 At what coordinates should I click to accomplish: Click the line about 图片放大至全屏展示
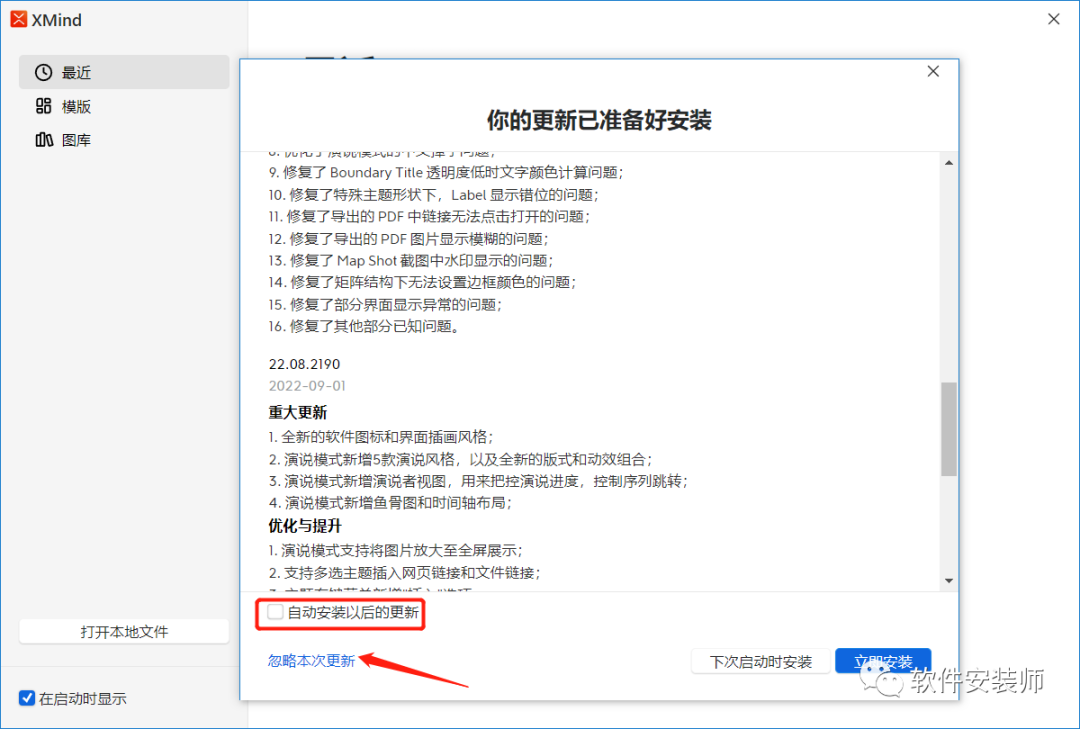pos(395,551)
